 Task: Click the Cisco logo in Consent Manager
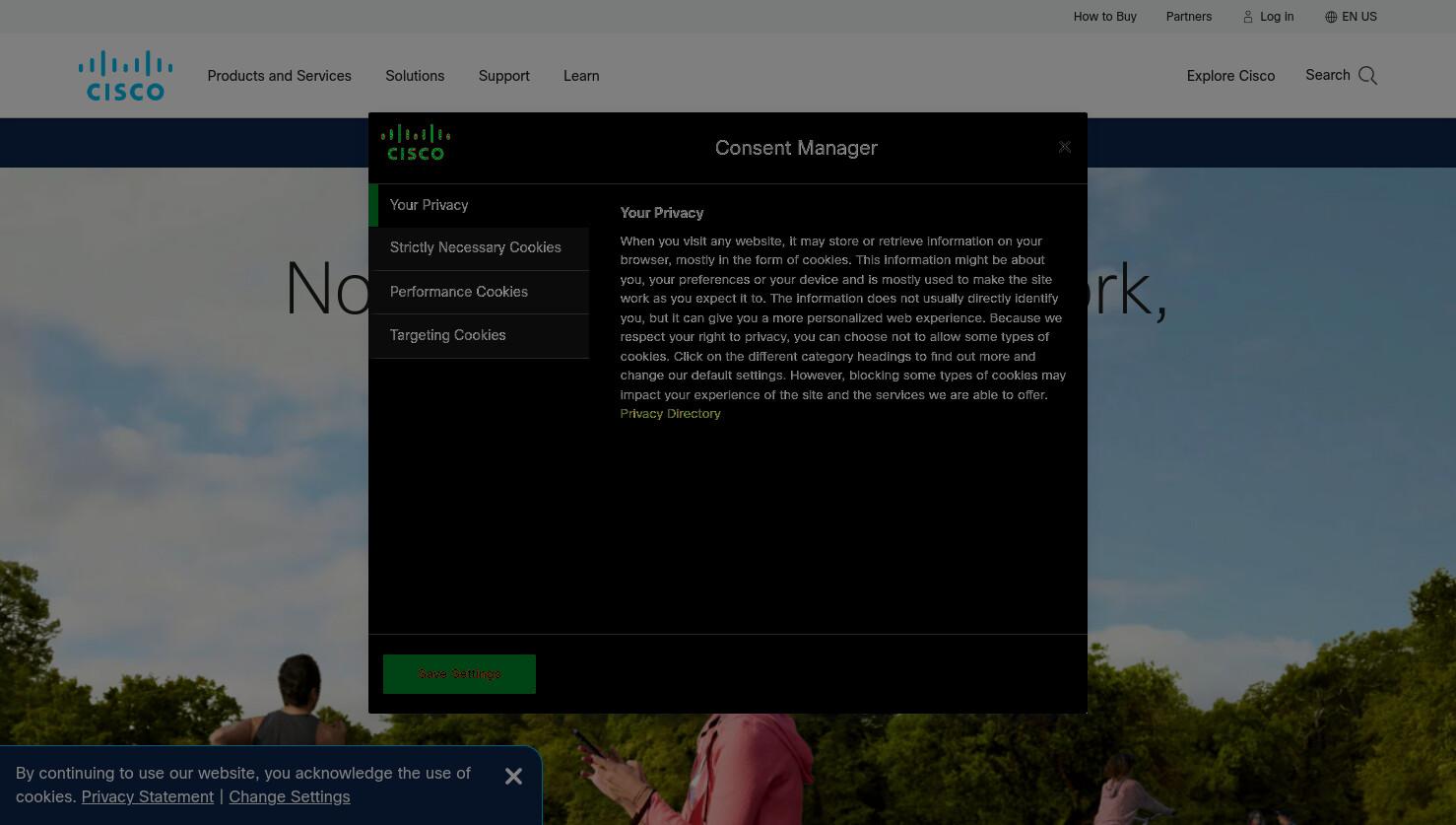415,143
